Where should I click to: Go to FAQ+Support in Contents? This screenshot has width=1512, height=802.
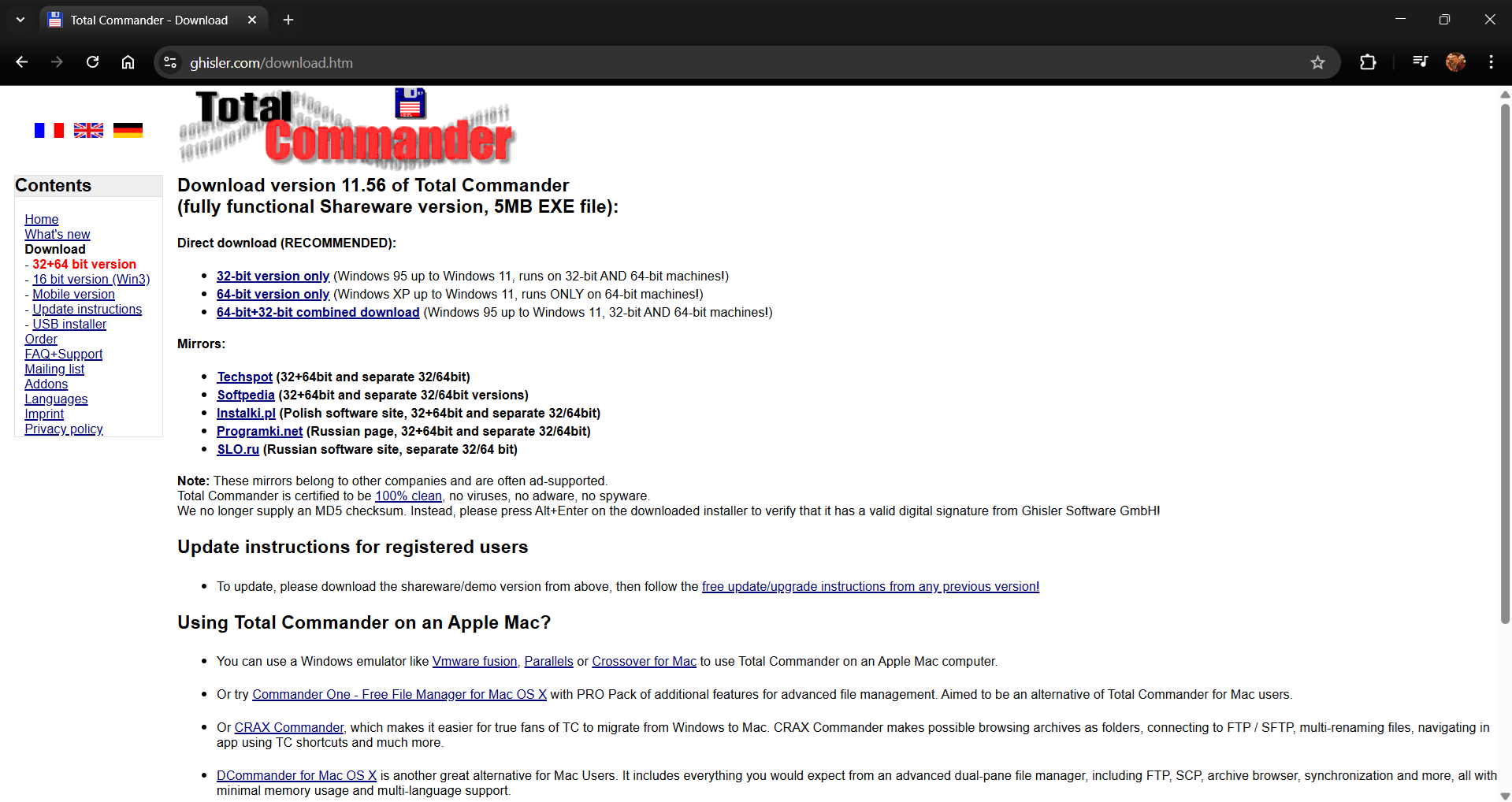point(63,354)
